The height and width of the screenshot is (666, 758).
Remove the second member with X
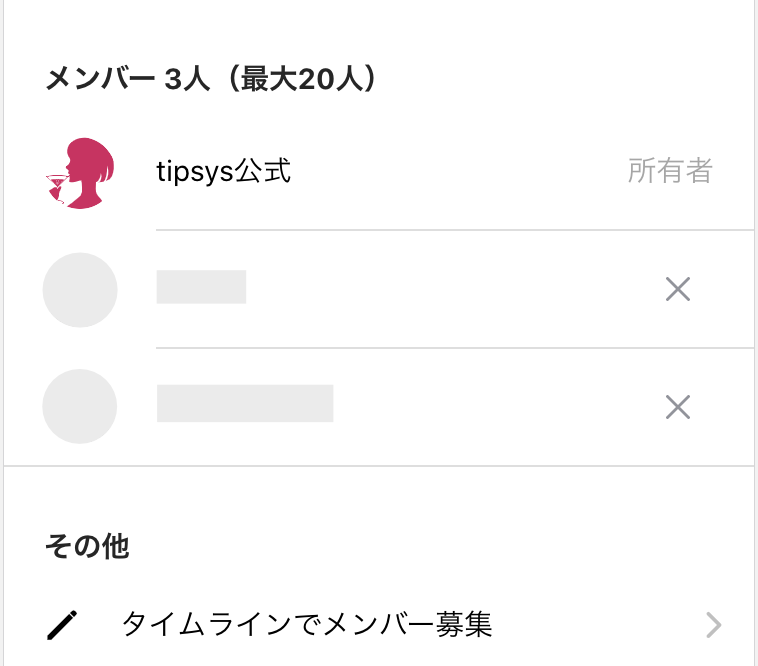point(678,289)
